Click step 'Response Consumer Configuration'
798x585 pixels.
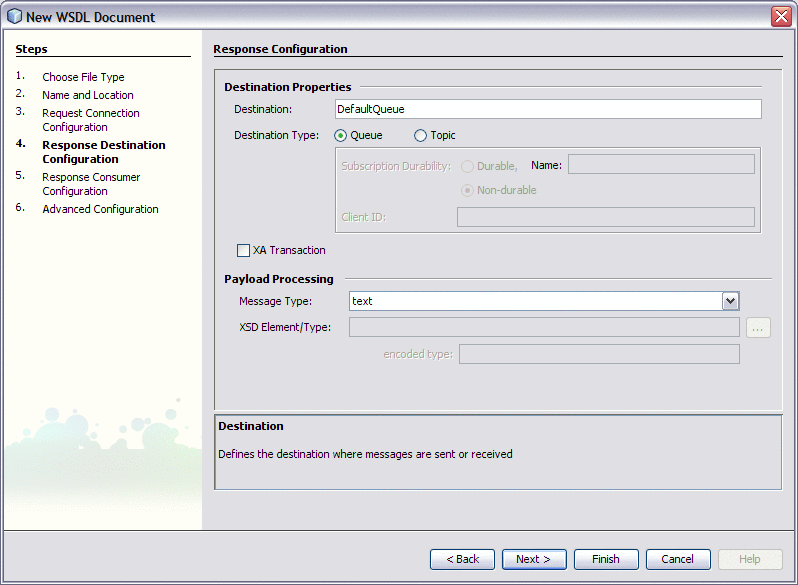[91, 184]
